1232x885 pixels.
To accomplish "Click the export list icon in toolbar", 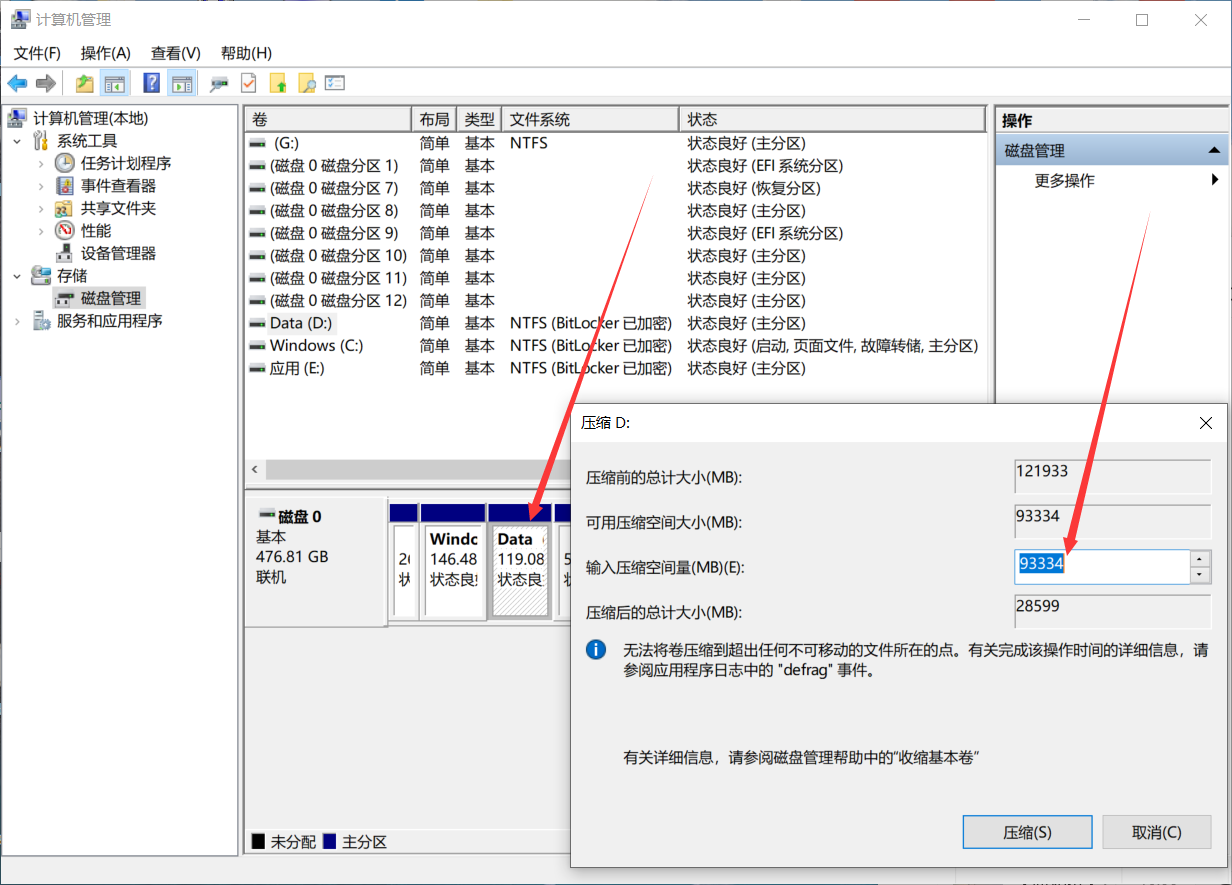I will 335,83.
